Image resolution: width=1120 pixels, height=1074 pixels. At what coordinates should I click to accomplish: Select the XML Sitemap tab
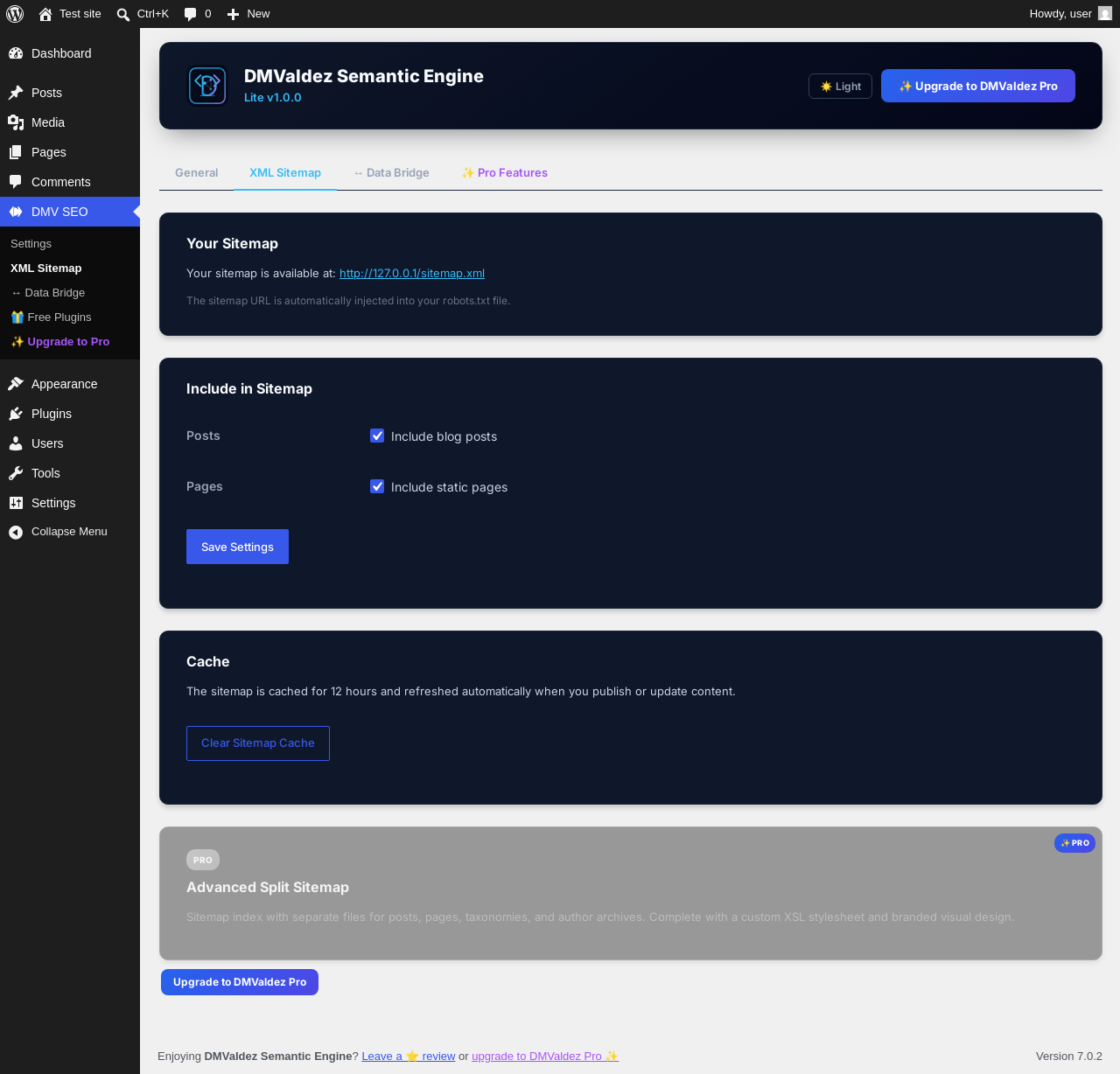point(285,173)
